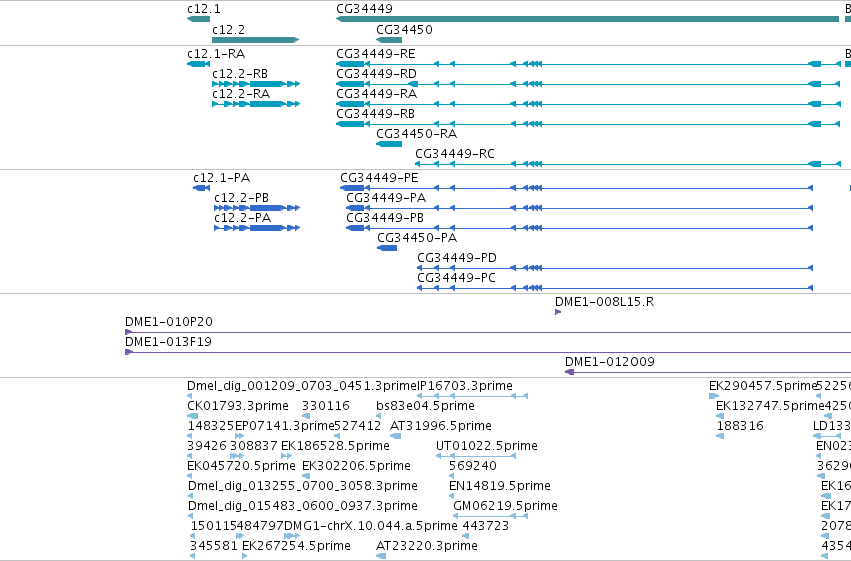Click EST DMG1-chrX.10.044.a.5prime

point(292,536)
